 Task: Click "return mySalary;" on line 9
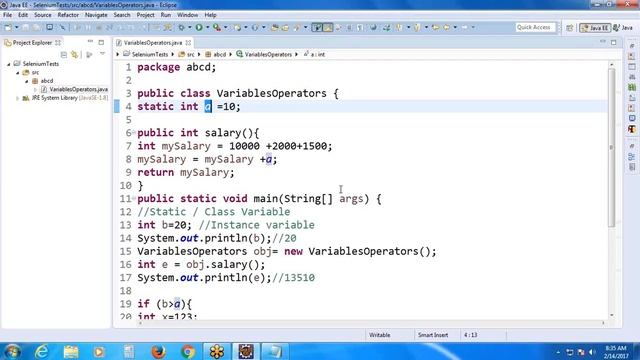tap(186, 172)
